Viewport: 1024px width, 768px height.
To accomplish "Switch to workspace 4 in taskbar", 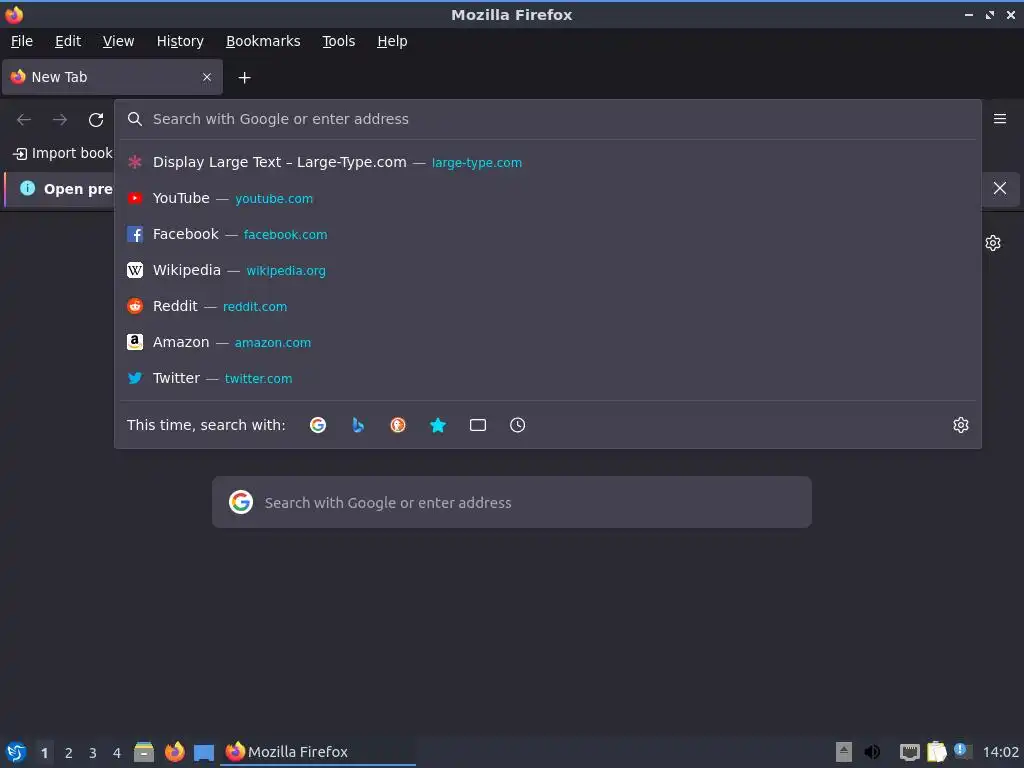I will (117, 753).
